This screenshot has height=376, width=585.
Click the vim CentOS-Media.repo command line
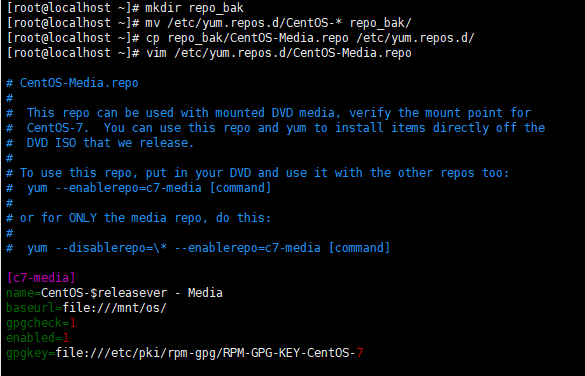click(209, 53)
